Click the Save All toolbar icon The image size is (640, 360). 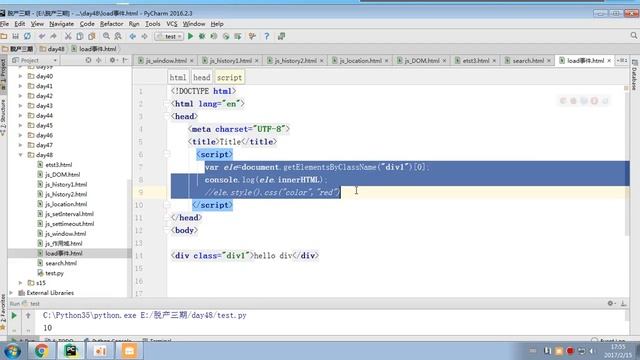16,36
